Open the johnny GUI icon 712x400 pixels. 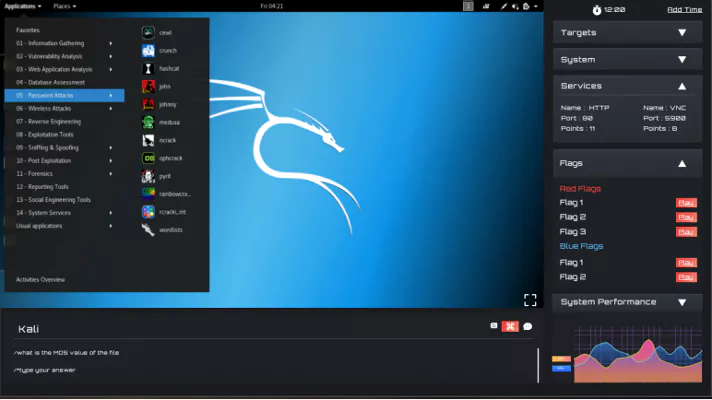pyautogui.click(x=148, y=104)
